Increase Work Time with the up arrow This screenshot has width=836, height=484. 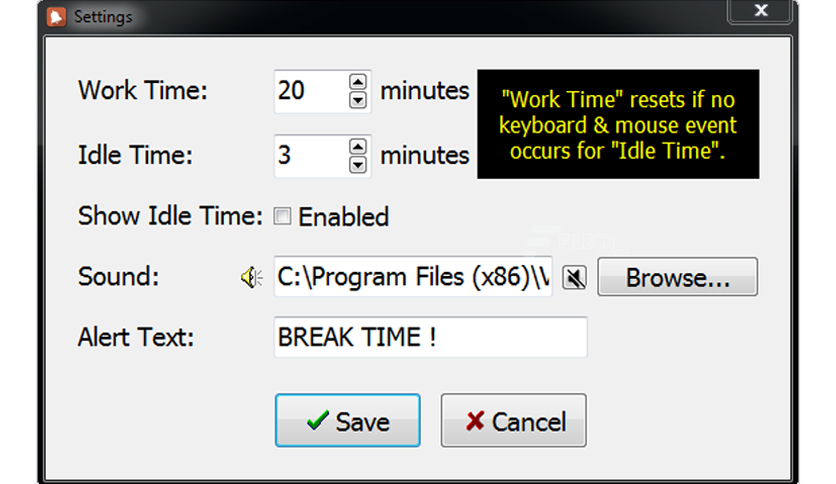[358, 82]
